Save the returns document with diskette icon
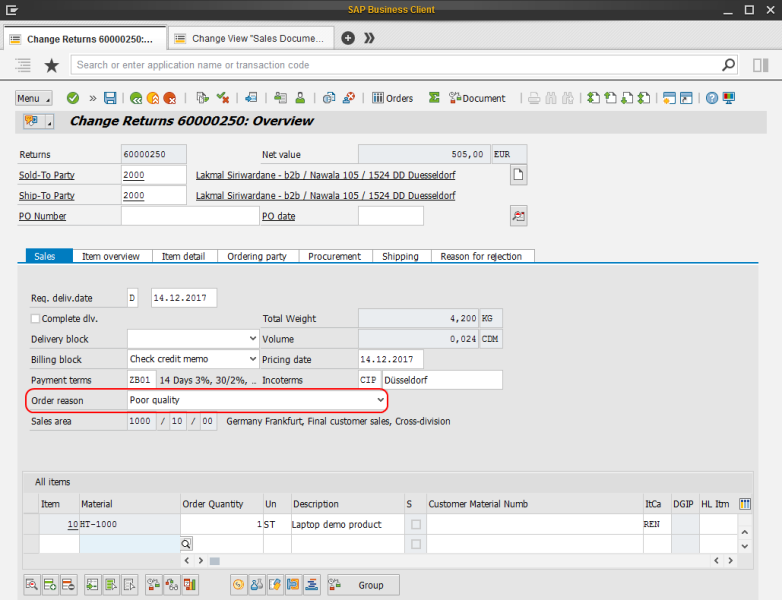The image size is (782, 600). point(110,98)
